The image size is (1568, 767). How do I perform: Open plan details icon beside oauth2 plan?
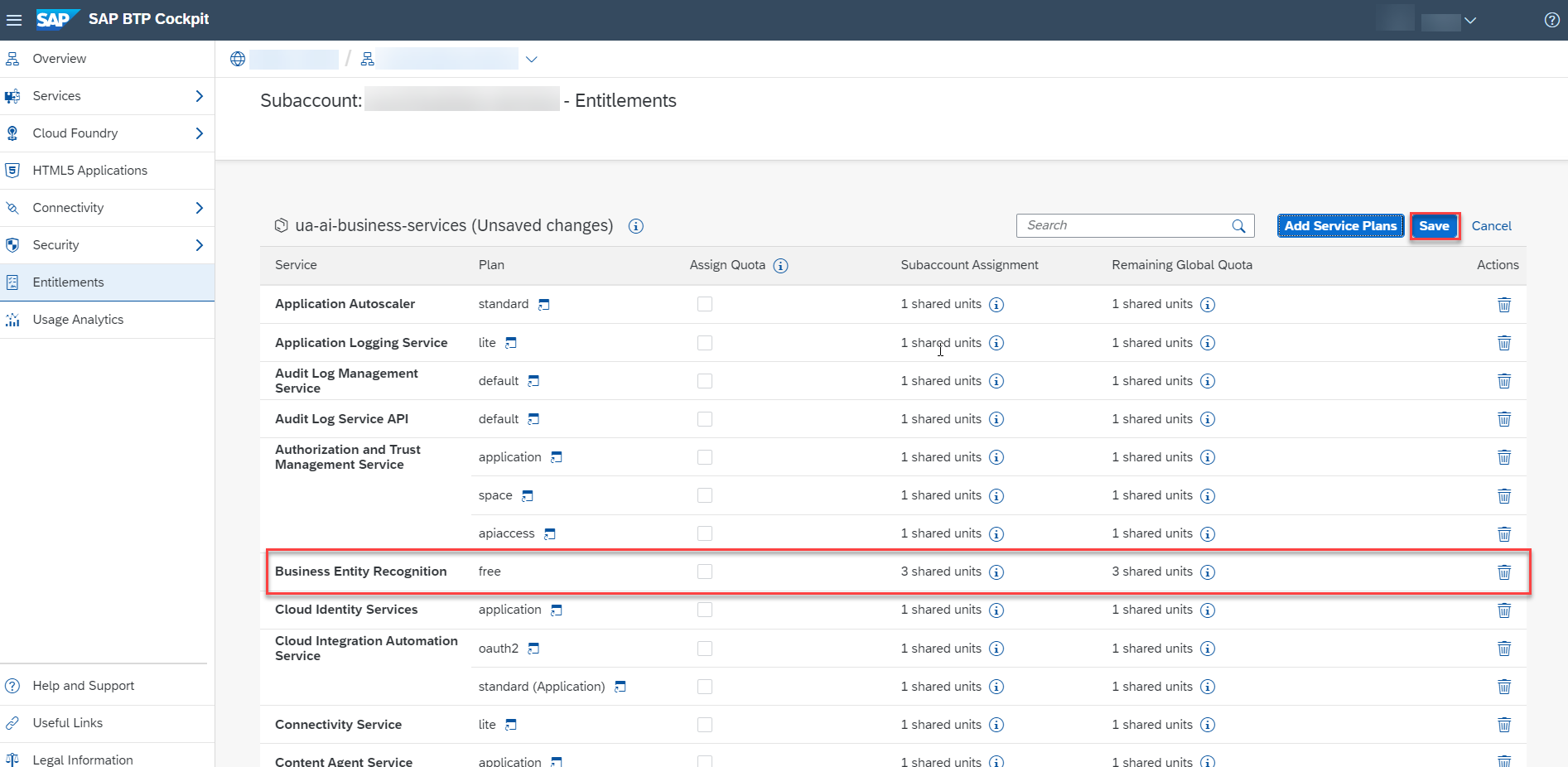533,649
